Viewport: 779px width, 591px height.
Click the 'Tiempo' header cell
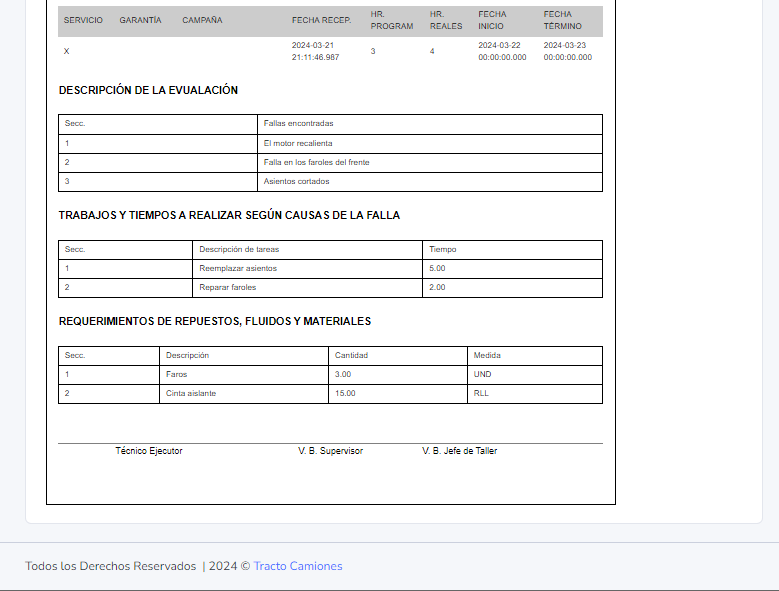point(512,250)
